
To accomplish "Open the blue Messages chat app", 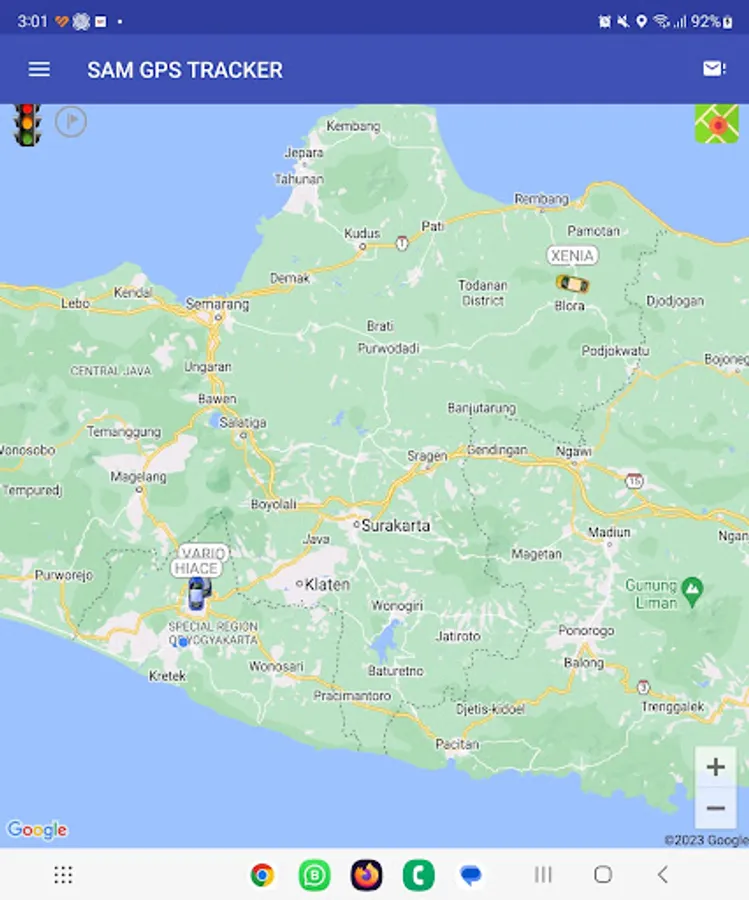I will click(471, 875).
